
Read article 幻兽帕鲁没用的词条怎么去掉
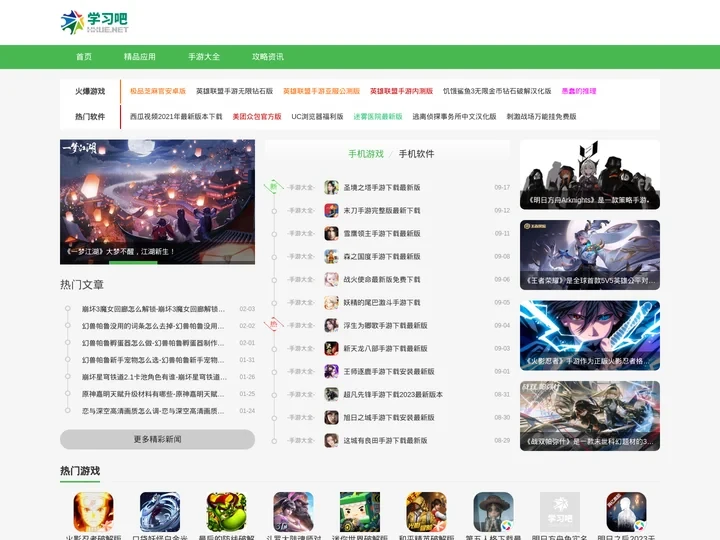[153, 326]
